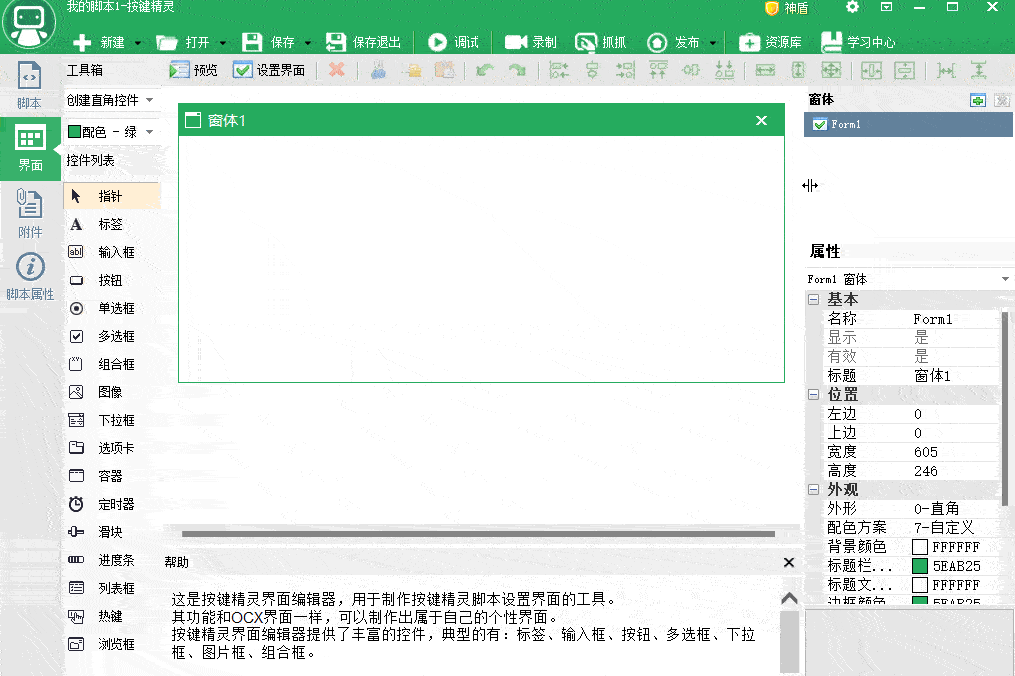The image size is (1015, 676).
Task: Switch to the 界面 sidebar tab
Action: pos(30,148)
